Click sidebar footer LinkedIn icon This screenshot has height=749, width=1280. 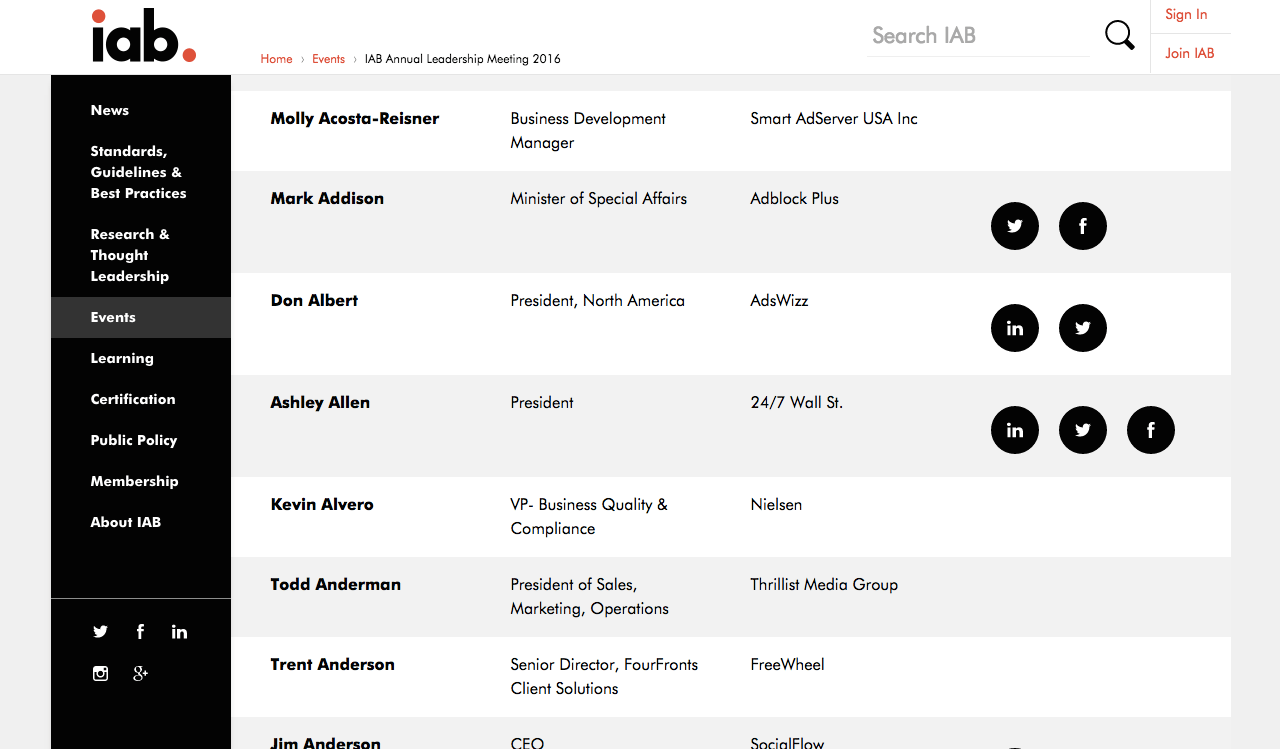(x=179, y=632)
